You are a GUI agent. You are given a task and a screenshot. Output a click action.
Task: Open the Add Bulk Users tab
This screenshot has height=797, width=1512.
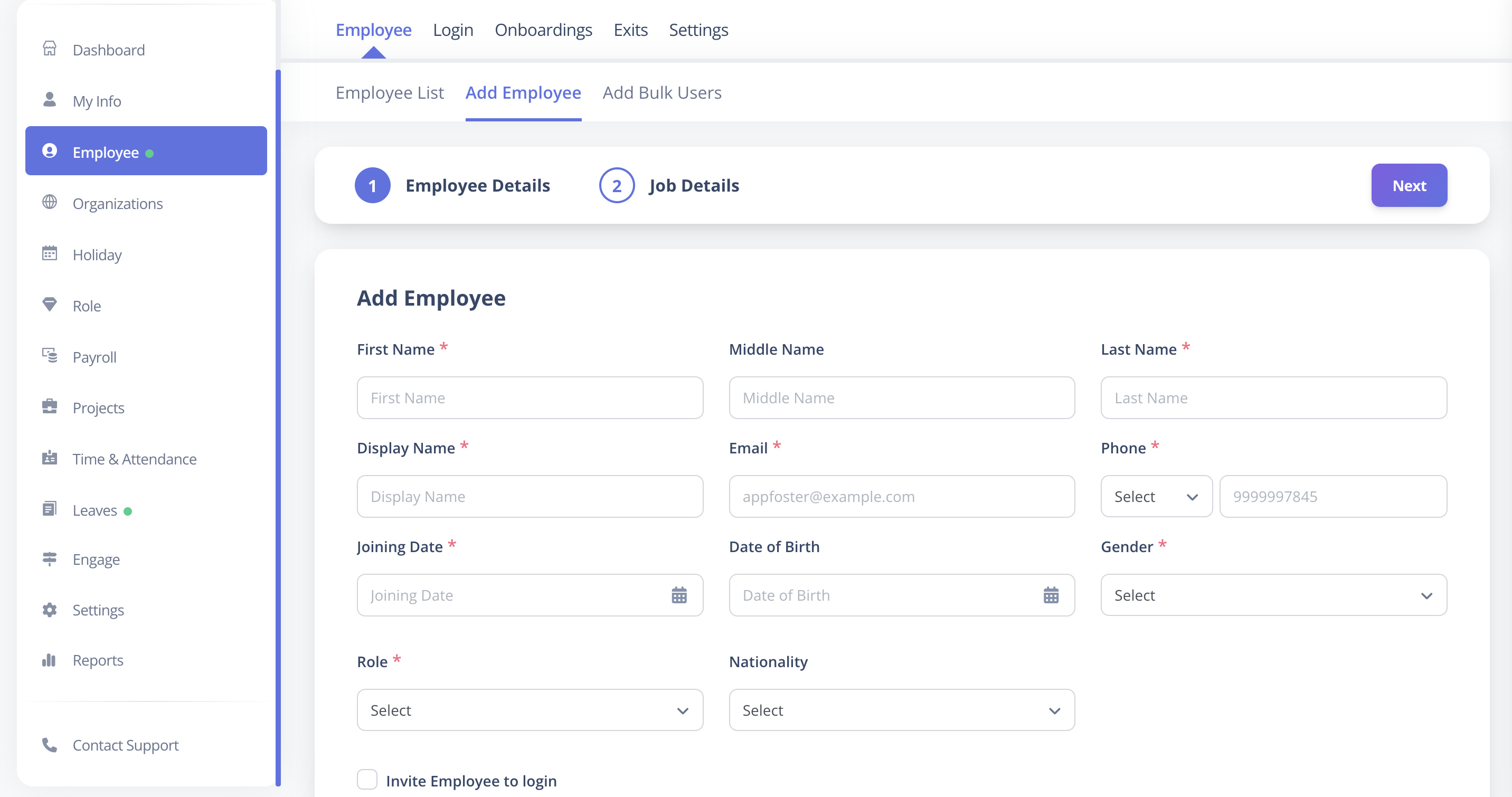662,93
